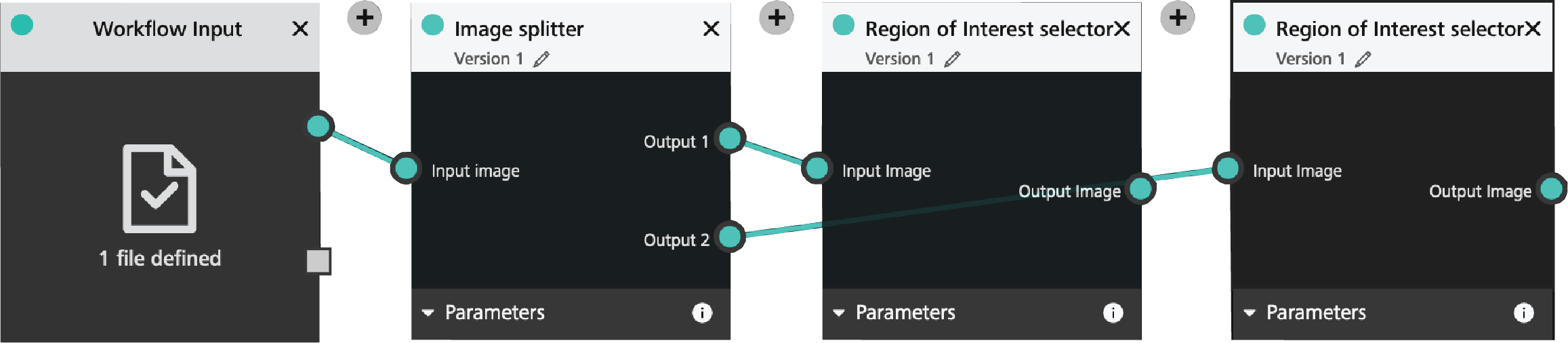This screenshot has height=343, width=1568.
Task: Click the Output 1 port of Image splitter
Action: 730,138
